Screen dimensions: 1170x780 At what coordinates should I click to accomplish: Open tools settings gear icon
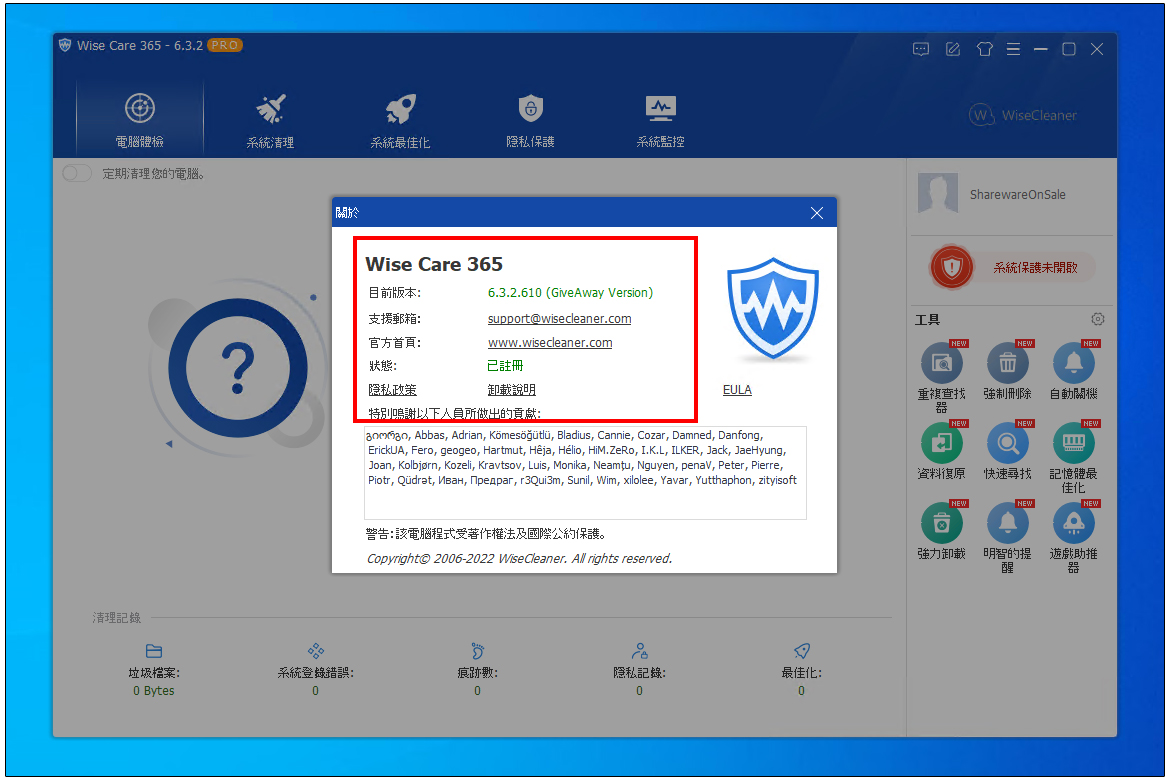[1098, 319]
